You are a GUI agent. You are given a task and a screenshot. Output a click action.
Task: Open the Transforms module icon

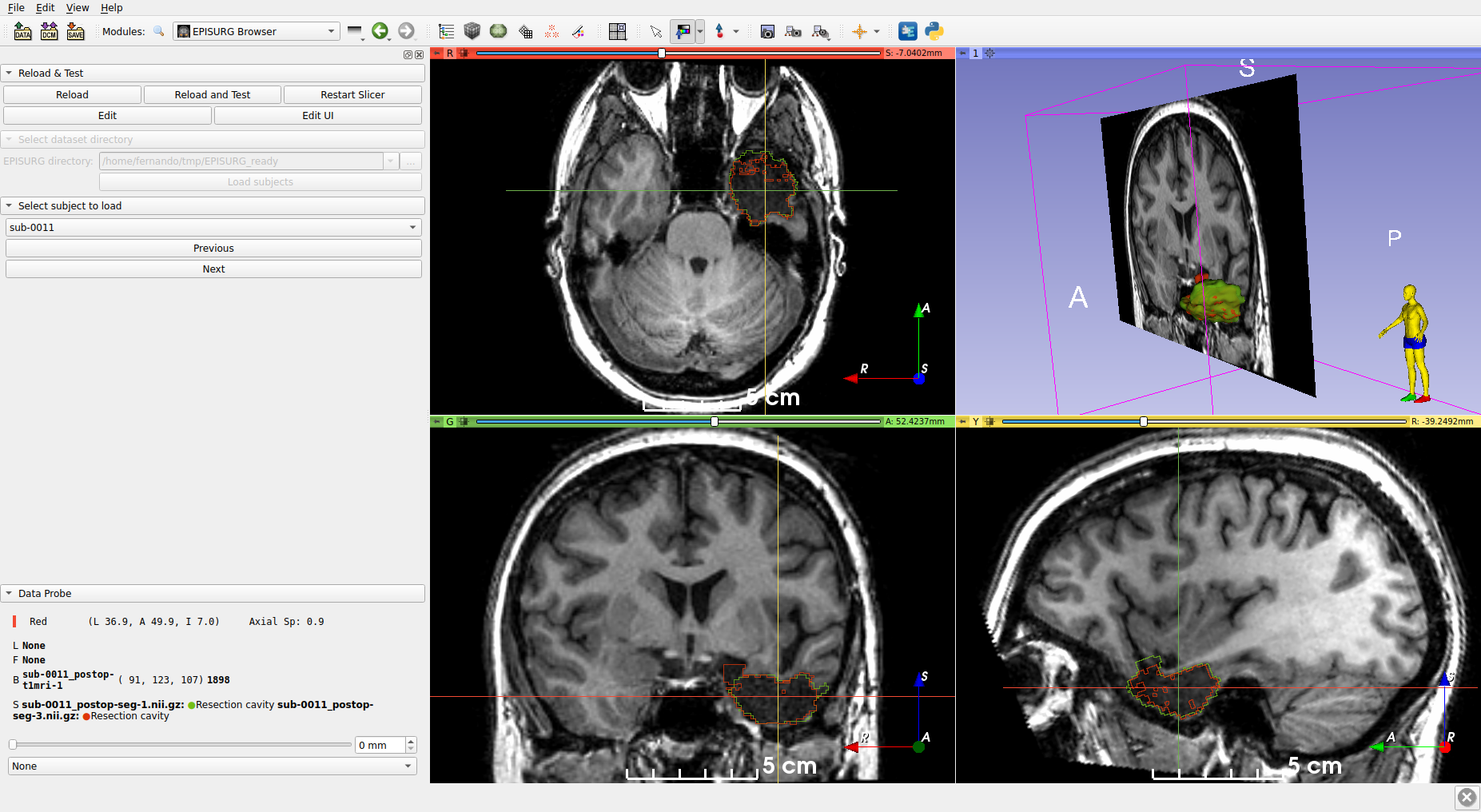(525, 31)
